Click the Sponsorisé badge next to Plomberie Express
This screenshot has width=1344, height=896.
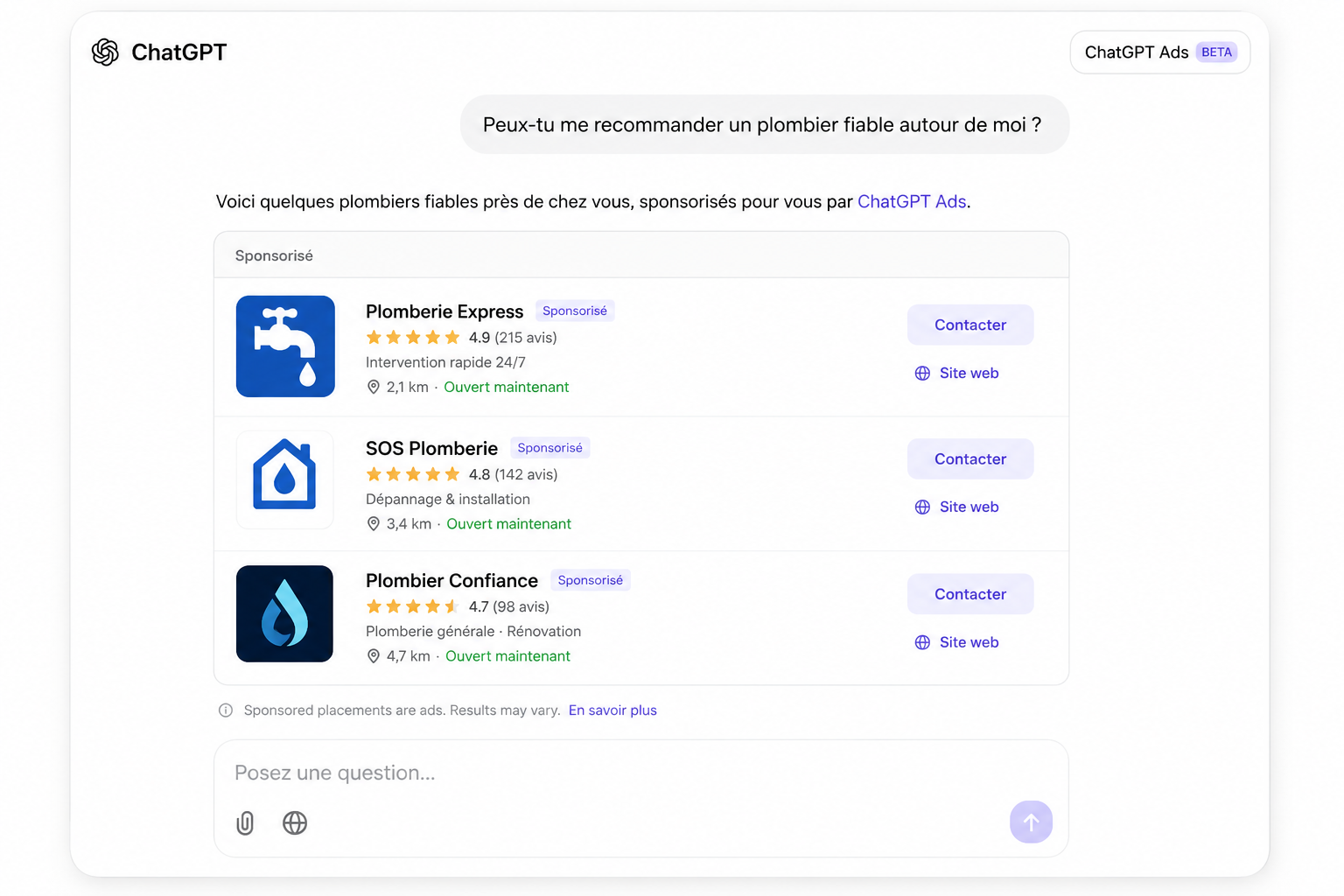[575, 311]
